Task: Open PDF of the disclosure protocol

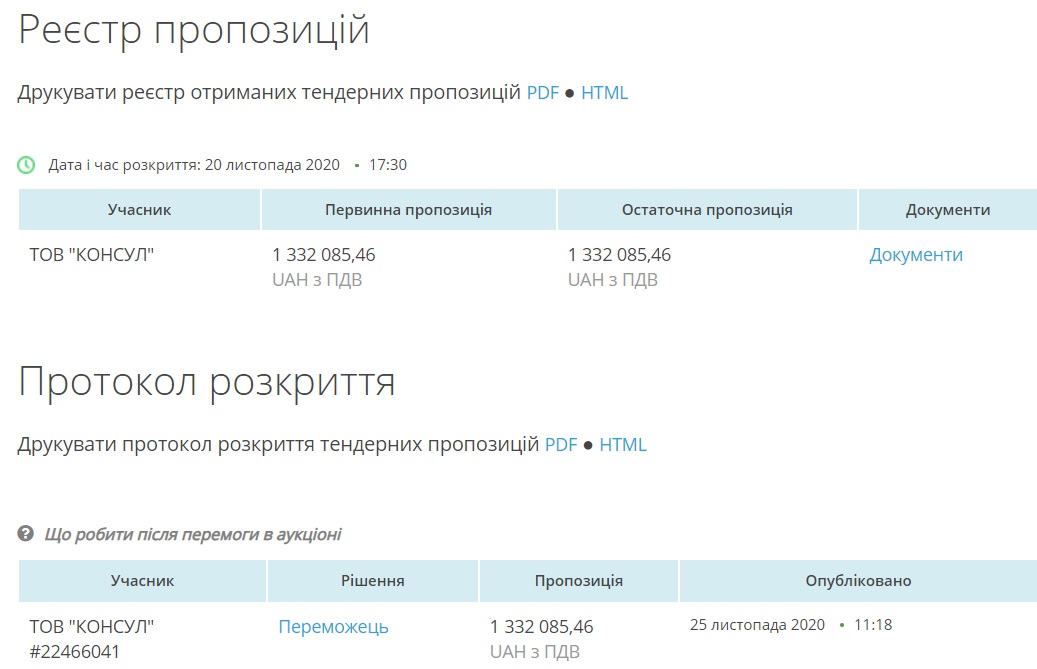Action: (561, 444)
